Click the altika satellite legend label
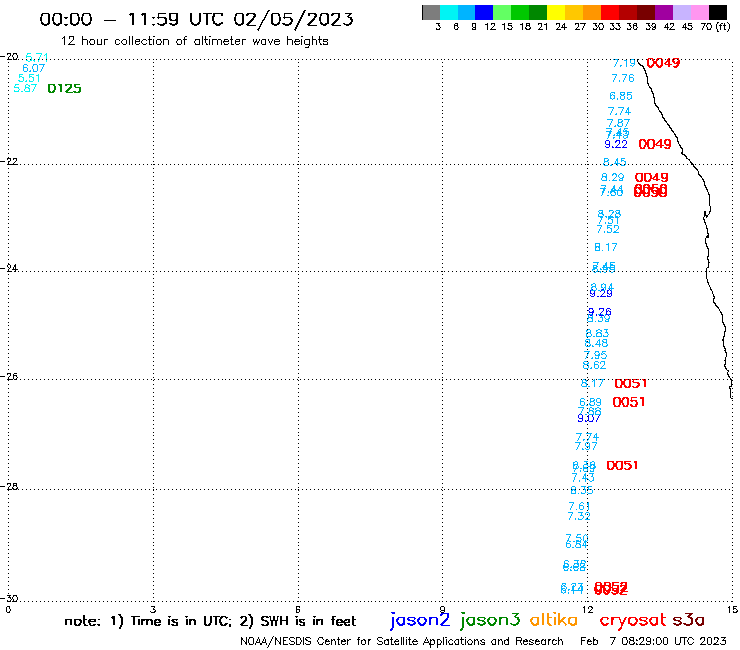Screen dimensions: 740x650 [x=554, y=620]
